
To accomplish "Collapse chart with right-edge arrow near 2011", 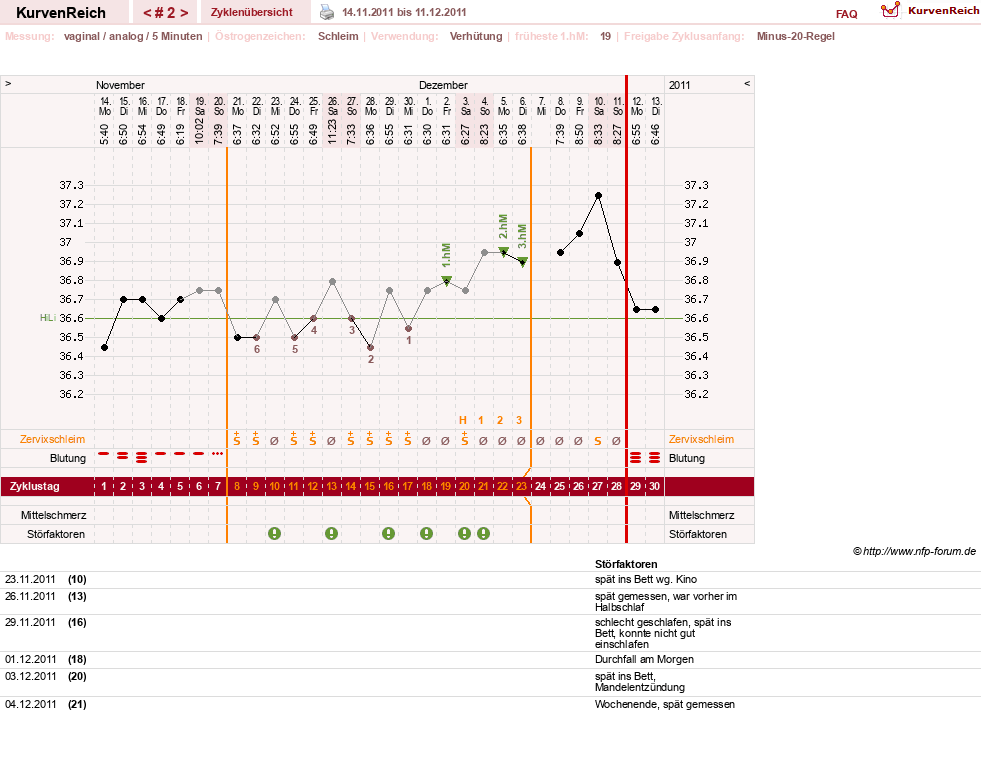I will tap(746, 83).
